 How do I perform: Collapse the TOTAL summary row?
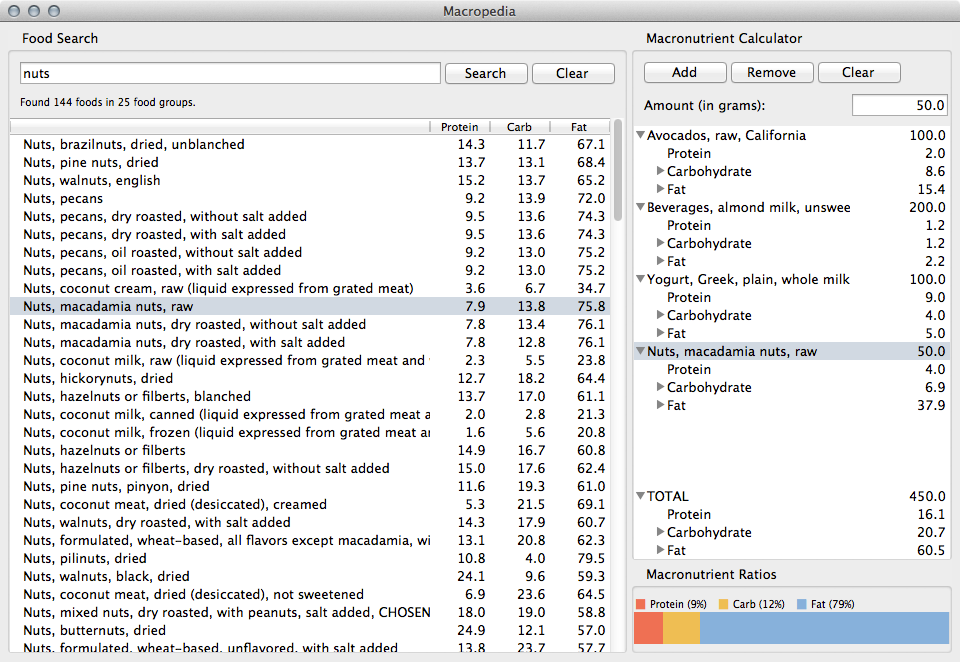click(x=640, y=496)
